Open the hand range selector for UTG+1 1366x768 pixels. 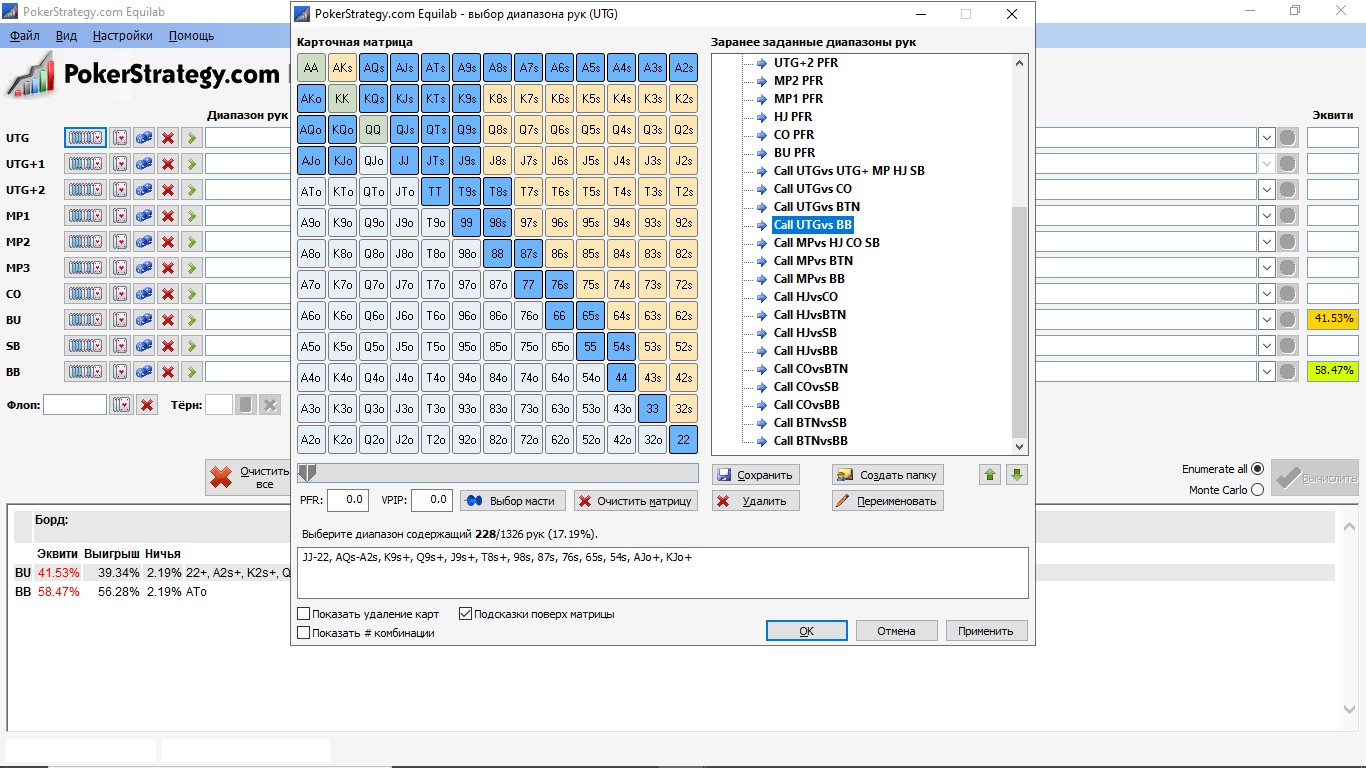point(85,163)
